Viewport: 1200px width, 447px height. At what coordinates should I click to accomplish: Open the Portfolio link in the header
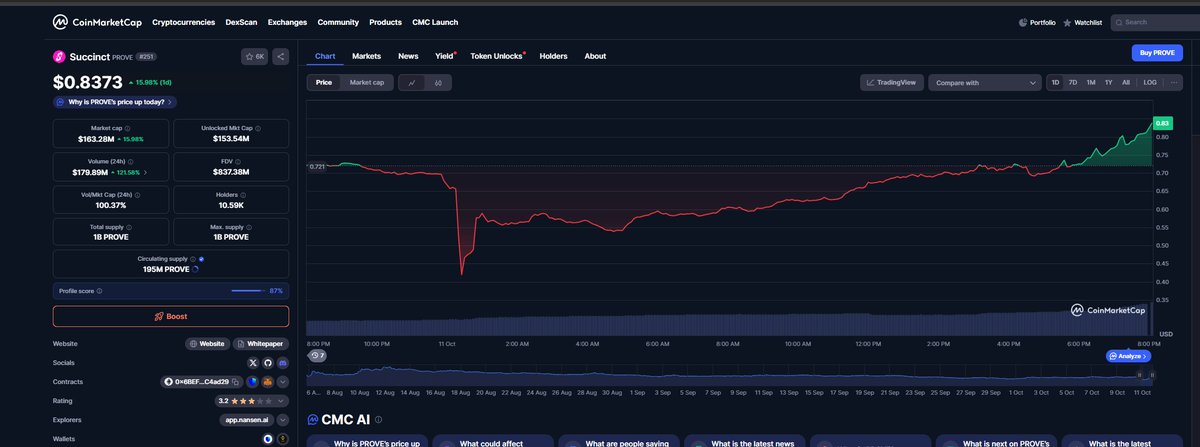pyautogui.click(x=1036, y=22)
